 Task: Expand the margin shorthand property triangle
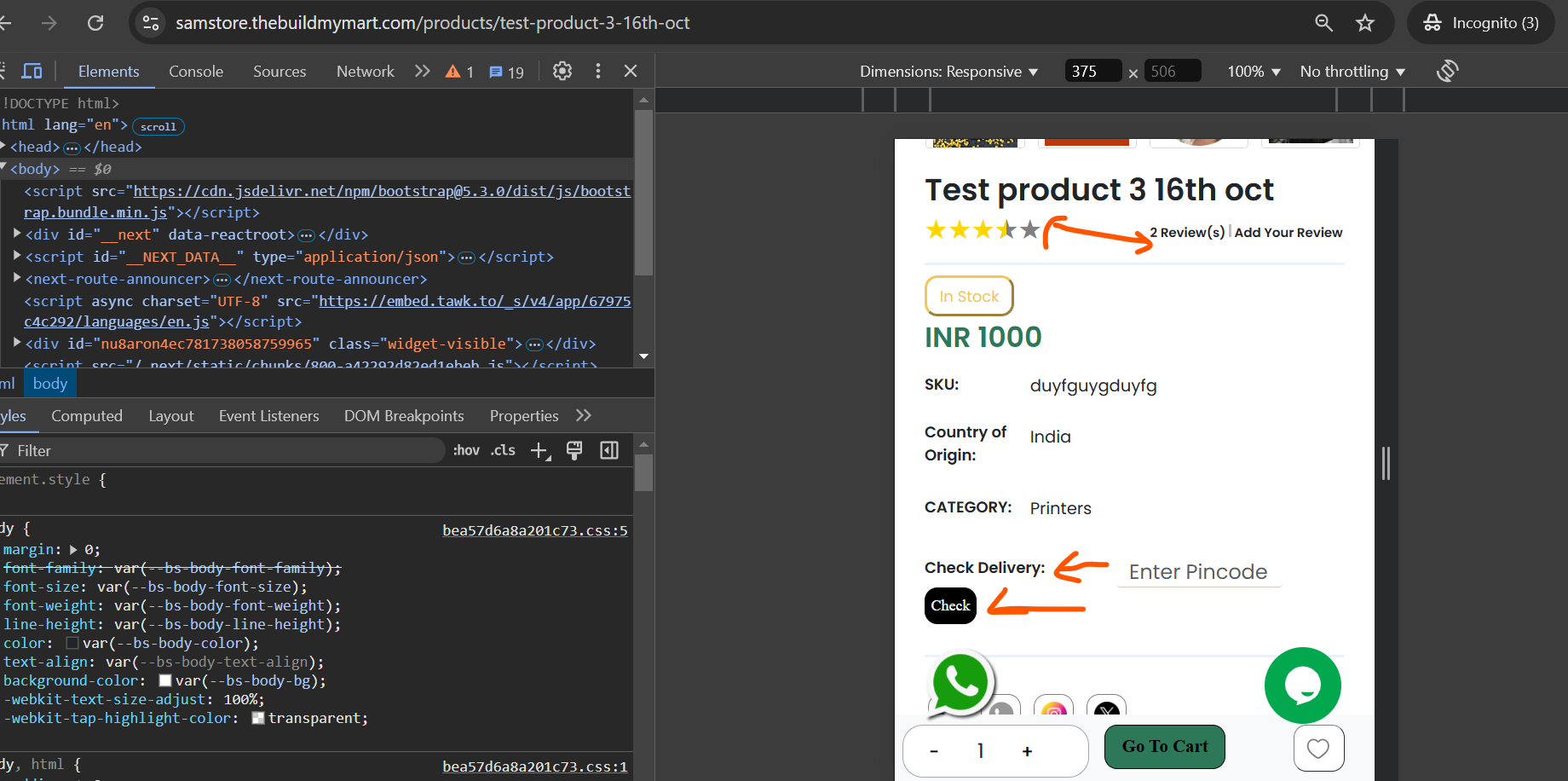[73, 550]
